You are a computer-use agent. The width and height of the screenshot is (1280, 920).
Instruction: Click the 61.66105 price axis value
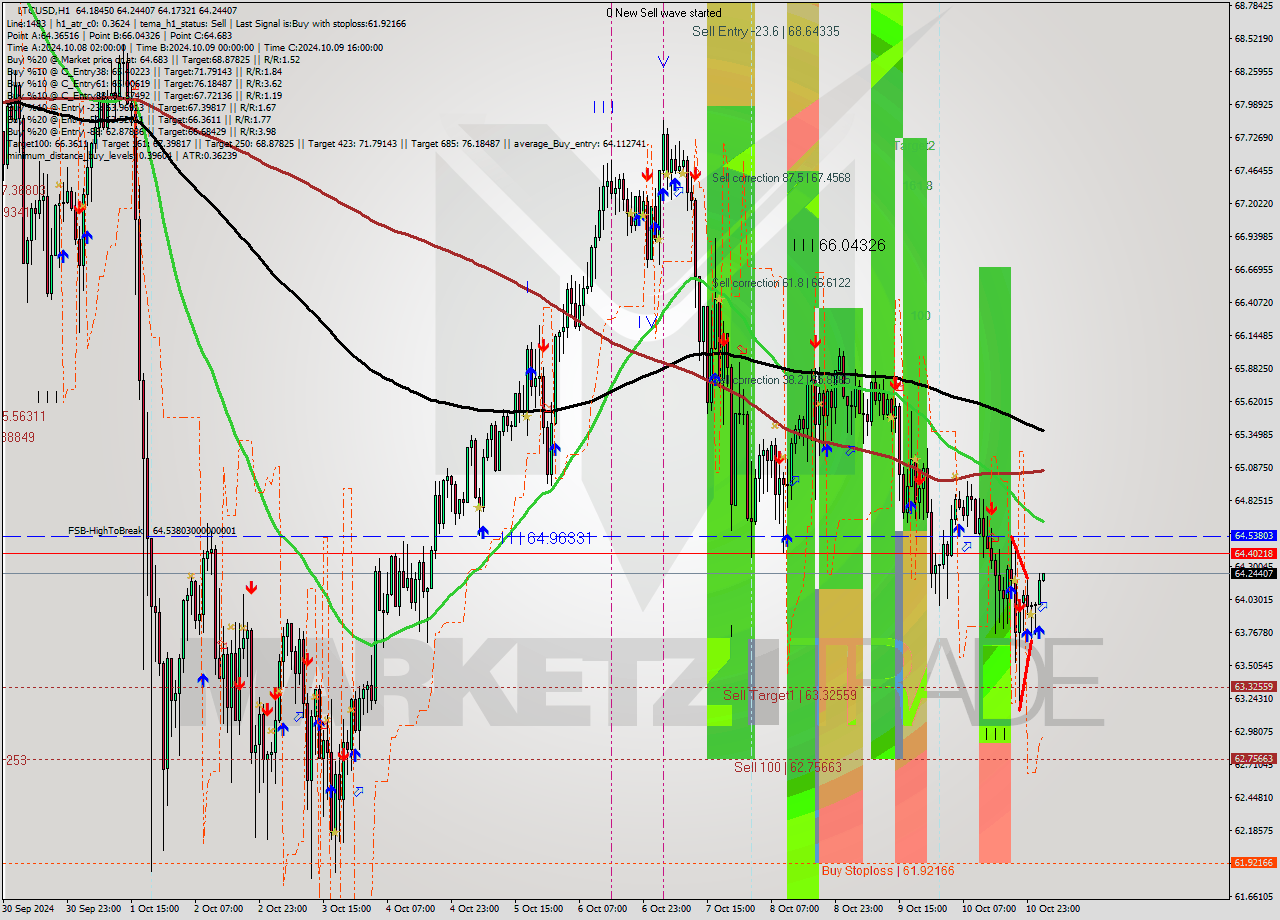point(1253,897)
